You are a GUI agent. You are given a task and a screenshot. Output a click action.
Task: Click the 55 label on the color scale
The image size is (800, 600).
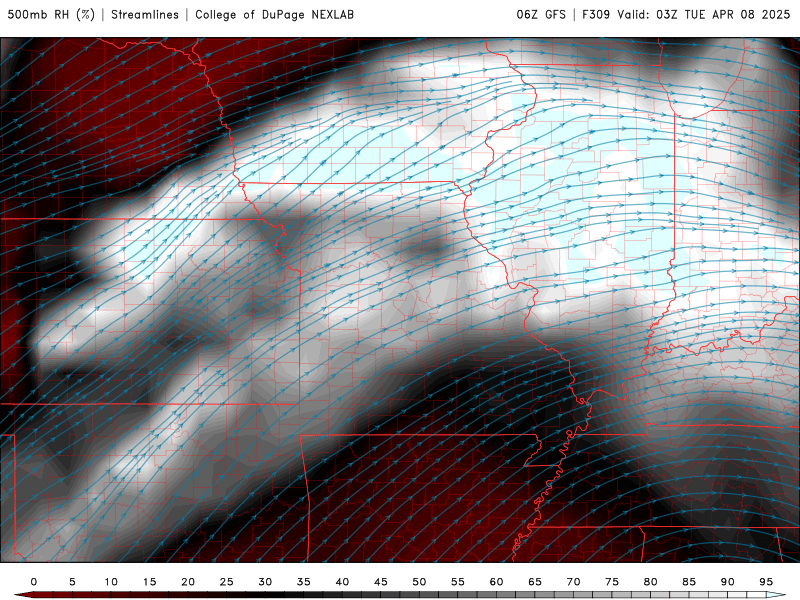pos(458,582)
